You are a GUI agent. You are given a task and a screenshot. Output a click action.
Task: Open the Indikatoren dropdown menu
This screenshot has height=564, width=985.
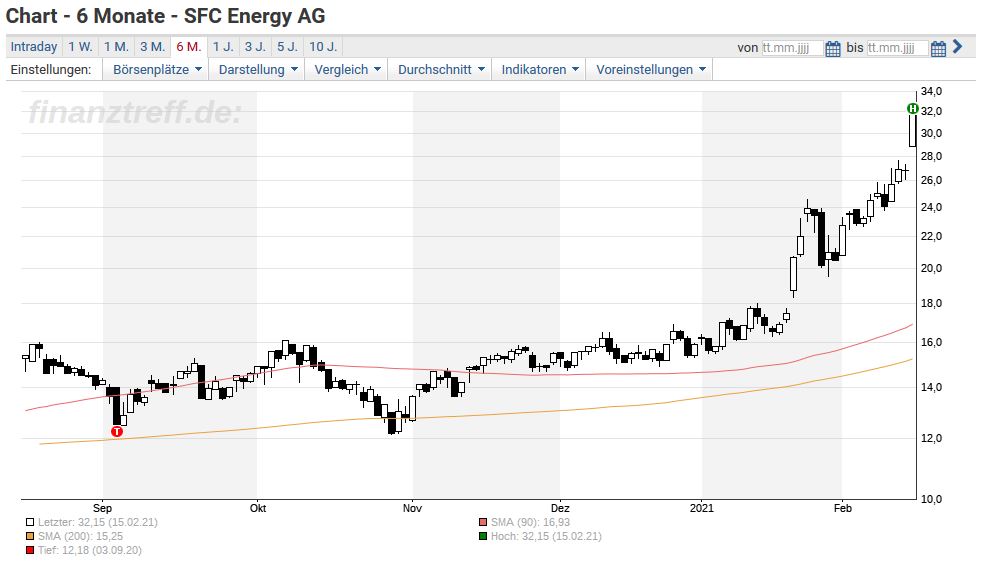[540, 70]
